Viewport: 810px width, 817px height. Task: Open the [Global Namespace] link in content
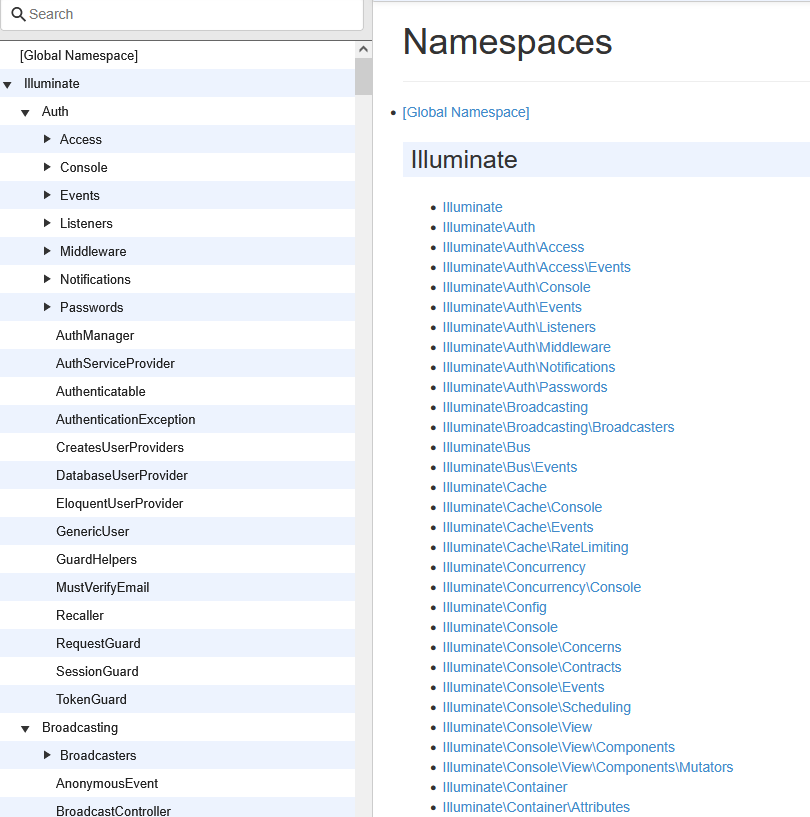pyautogui.click(x=466, y=113)
